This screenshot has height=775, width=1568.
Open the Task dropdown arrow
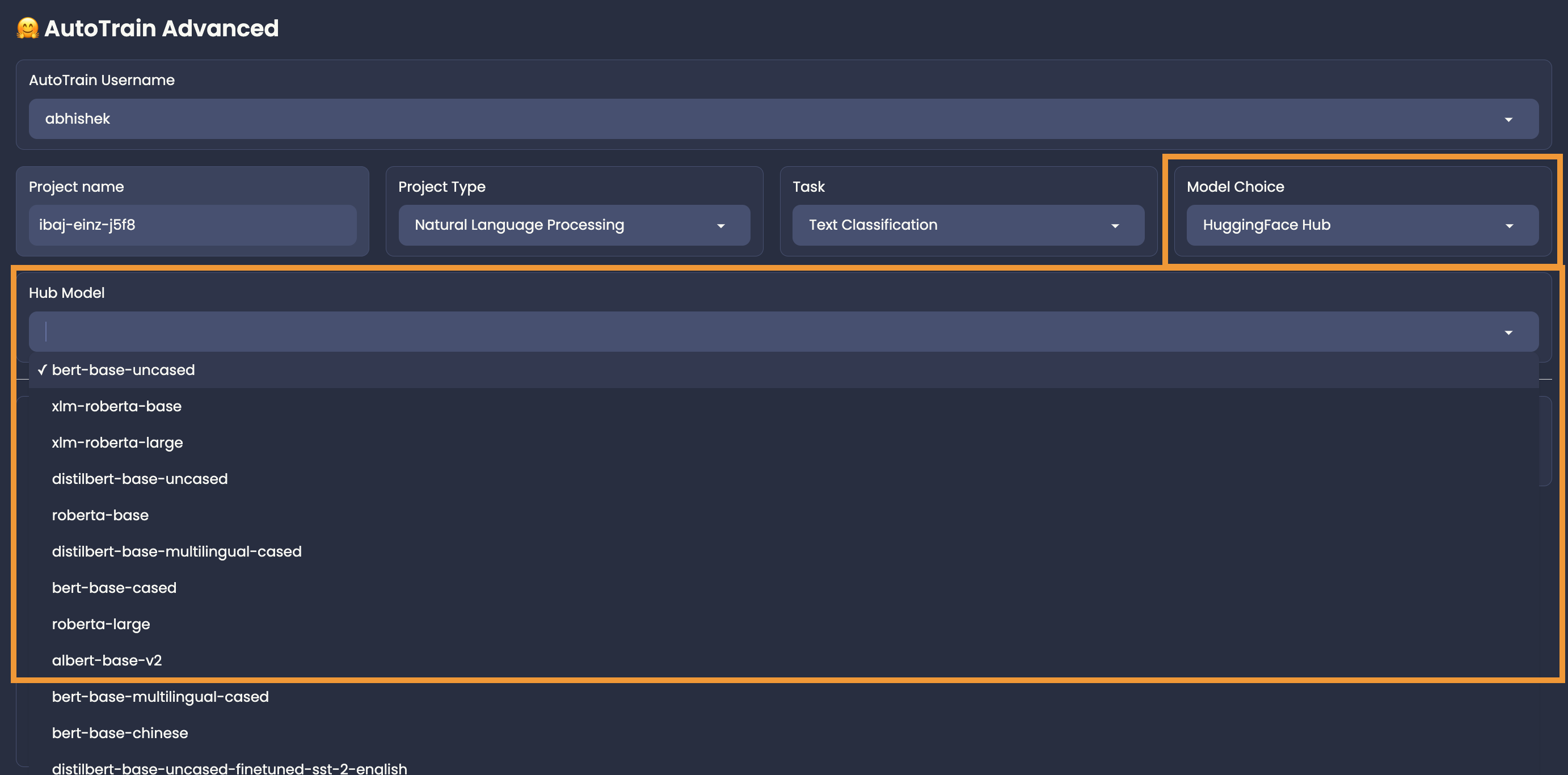[x=1115, y=226]
